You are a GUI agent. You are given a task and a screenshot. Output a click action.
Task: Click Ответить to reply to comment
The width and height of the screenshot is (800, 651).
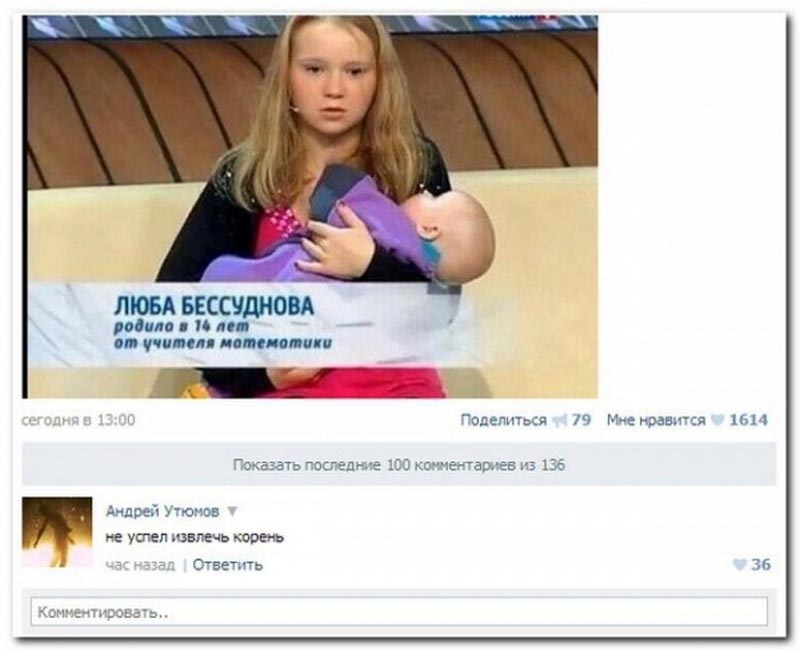[x=228, y=565]
